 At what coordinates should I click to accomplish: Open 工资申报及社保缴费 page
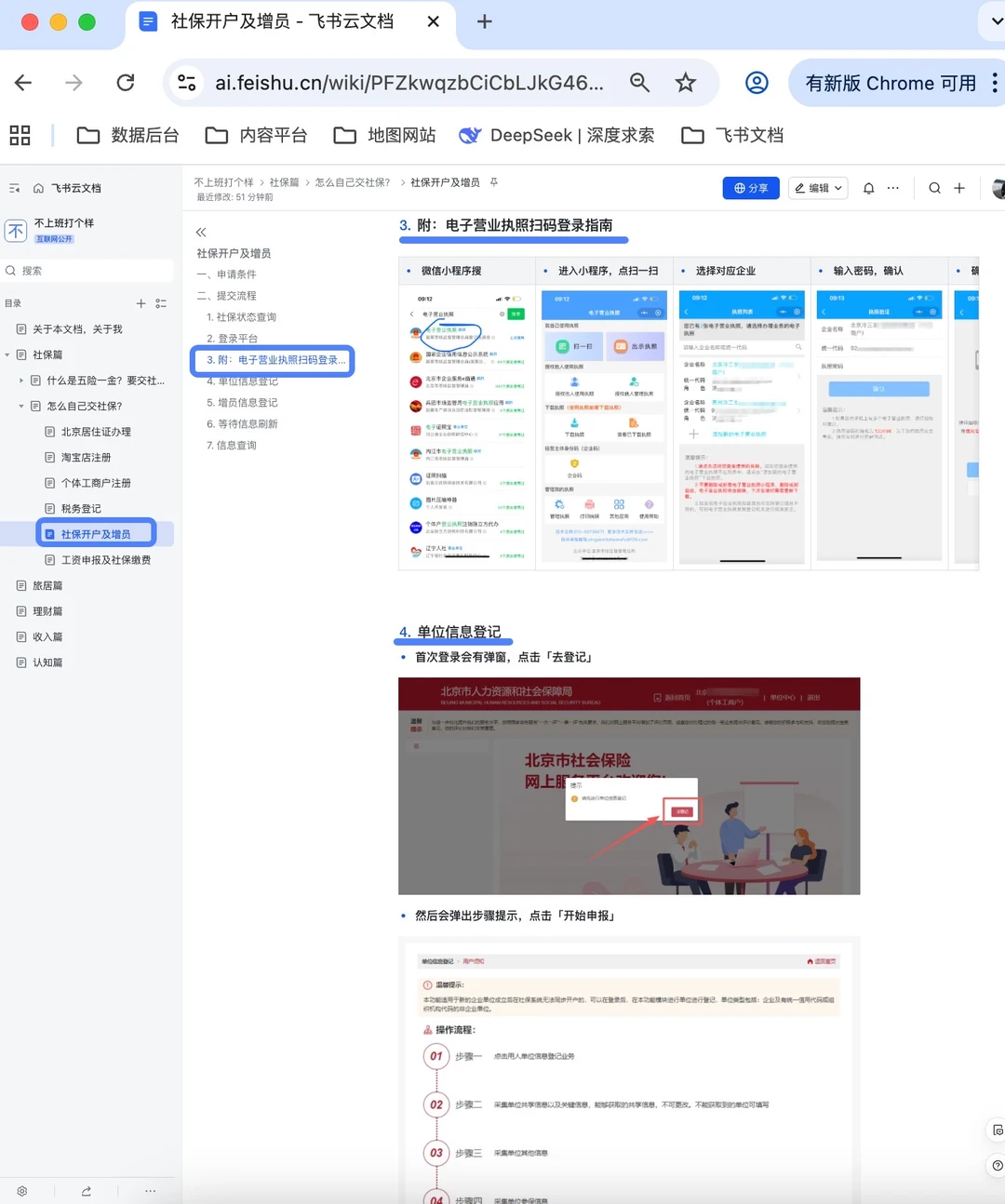[x=106, y=560]
